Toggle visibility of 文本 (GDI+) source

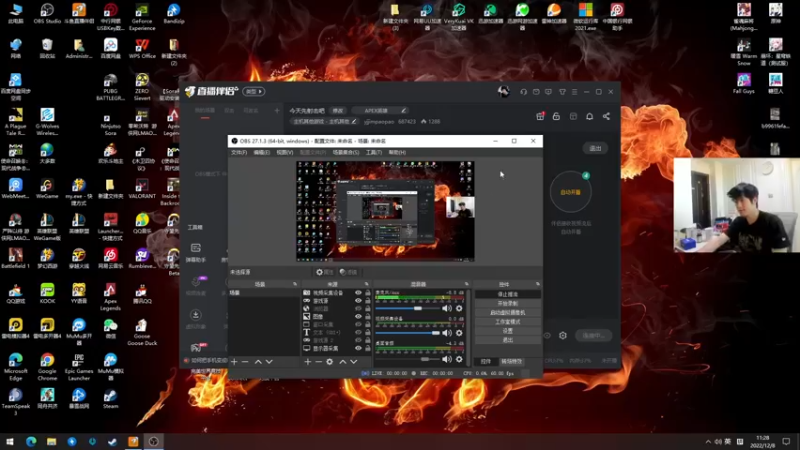click(x=358, y=333)
